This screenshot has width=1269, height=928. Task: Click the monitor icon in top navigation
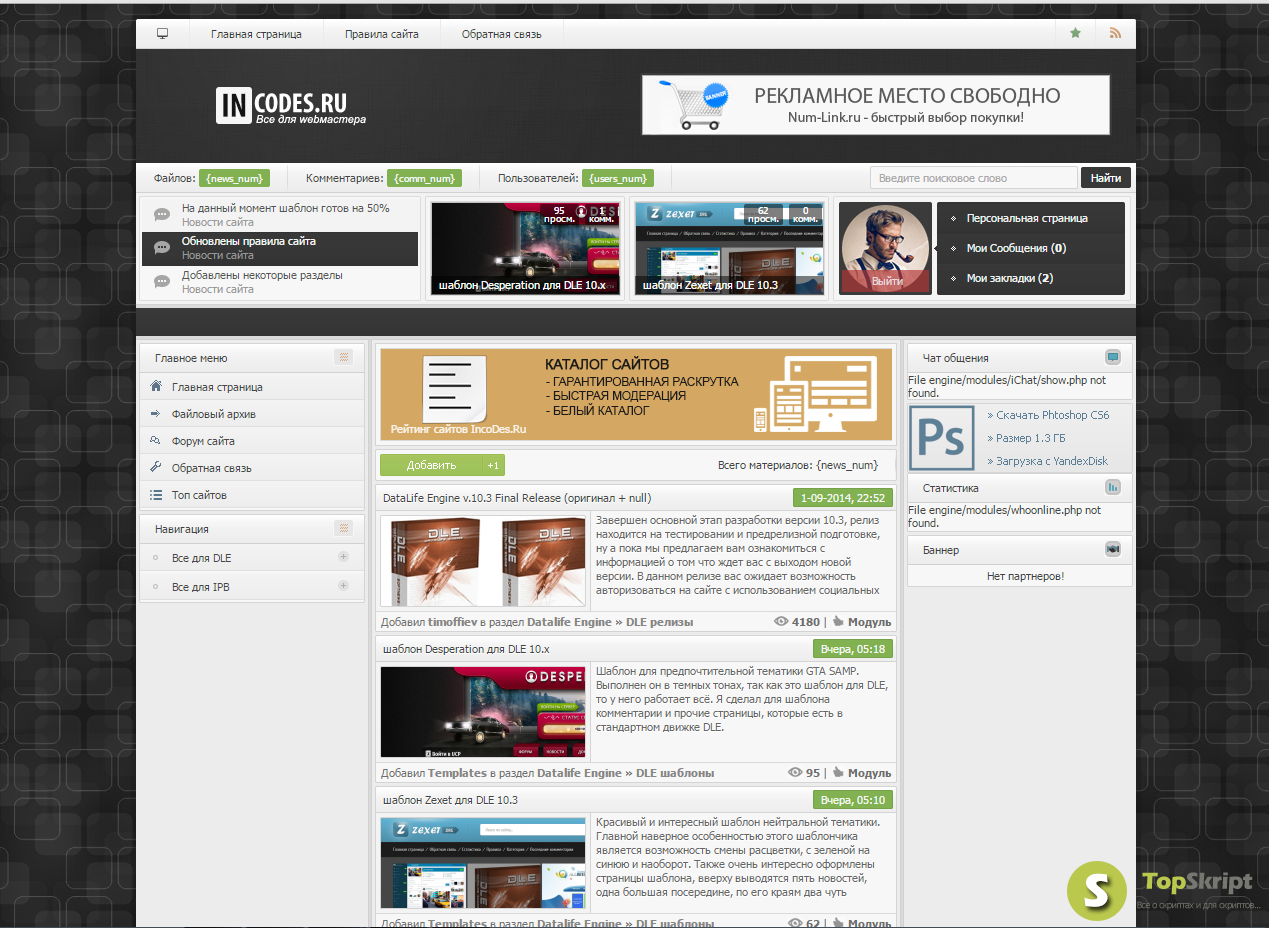coord(162,34)
